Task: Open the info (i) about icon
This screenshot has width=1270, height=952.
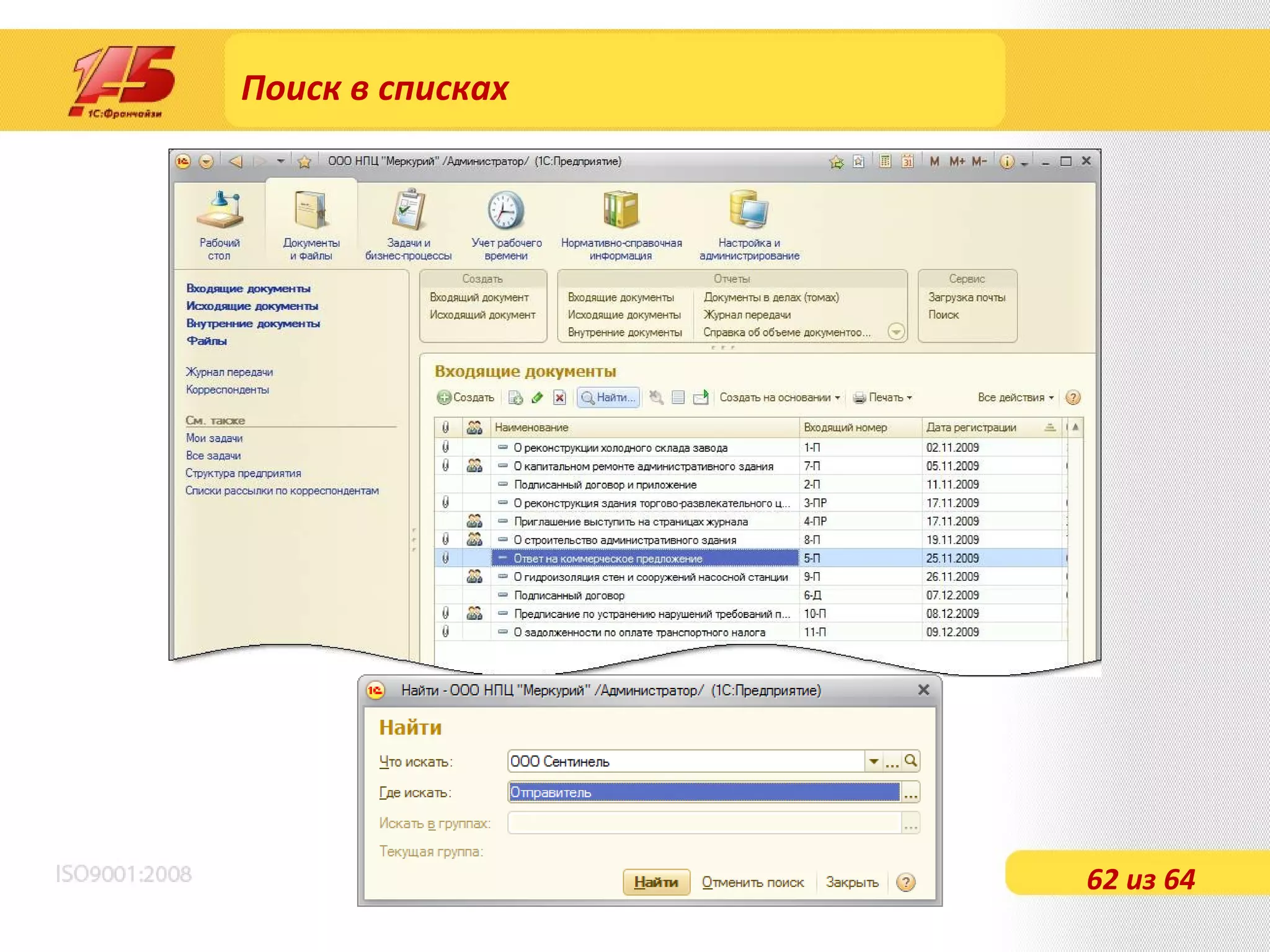Action: [x=1007, y=162]
